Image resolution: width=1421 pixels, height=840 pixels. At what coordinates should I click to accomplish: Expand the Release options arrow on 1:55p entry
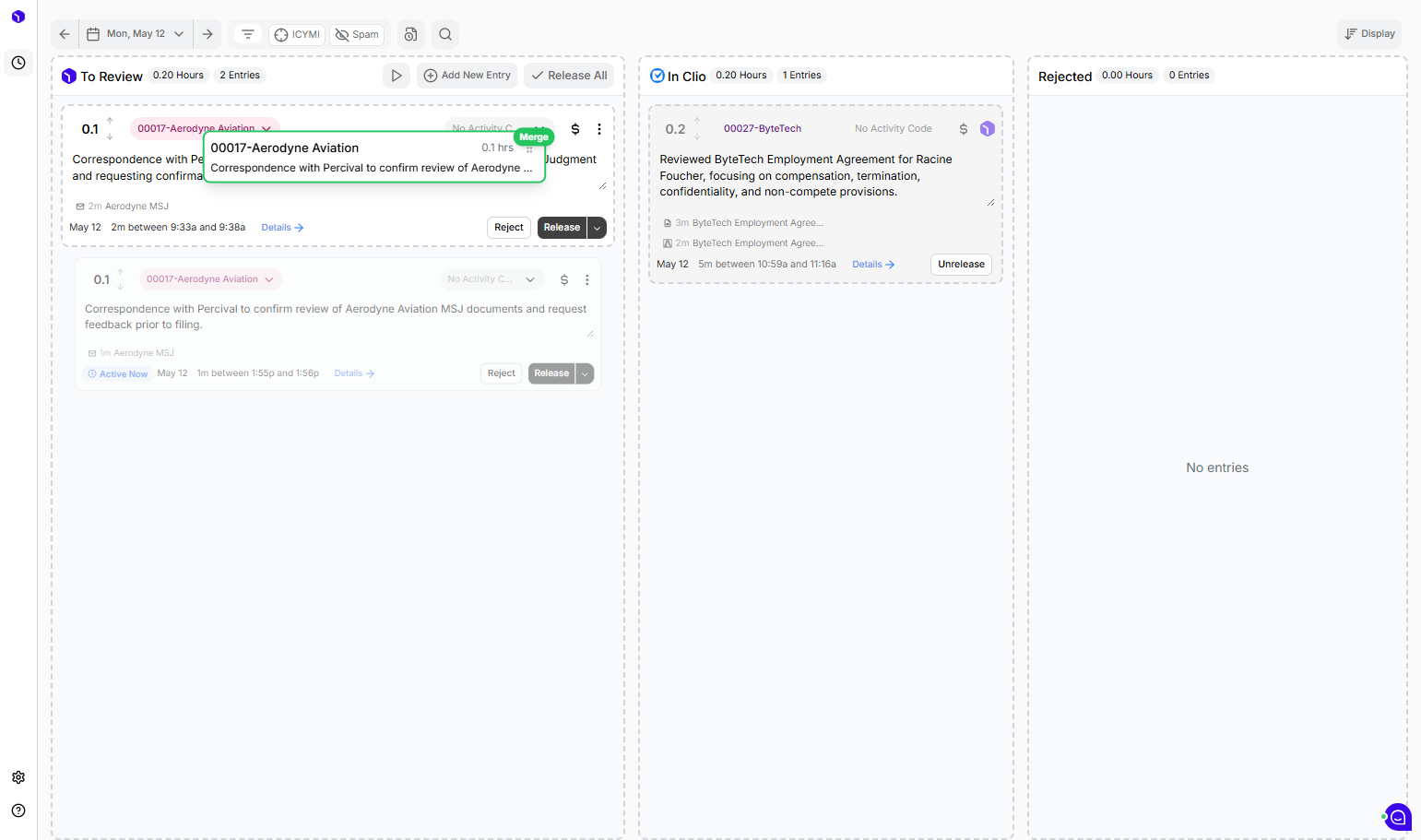[585, 373]
